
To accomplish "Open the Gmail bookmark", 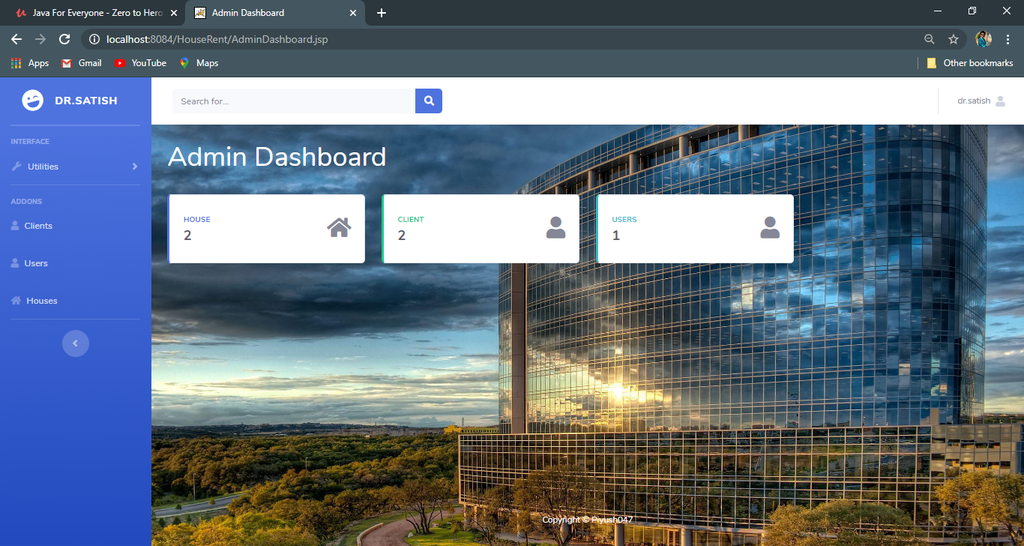I will click(x=82, y=63).
